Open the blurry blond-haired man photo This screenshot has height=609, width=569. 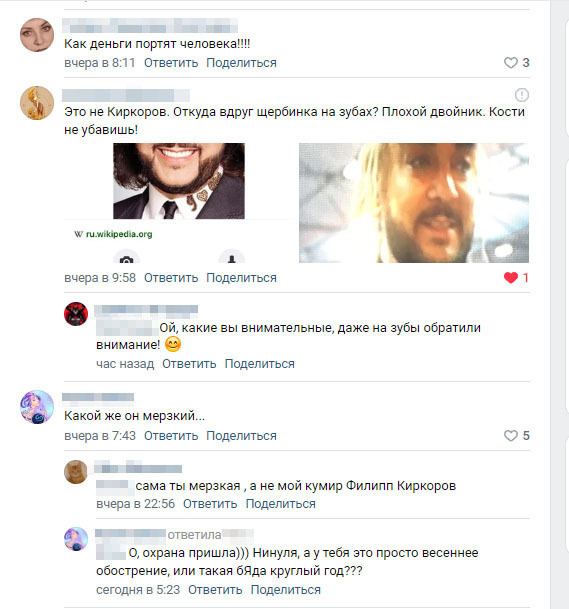(414, 203)
